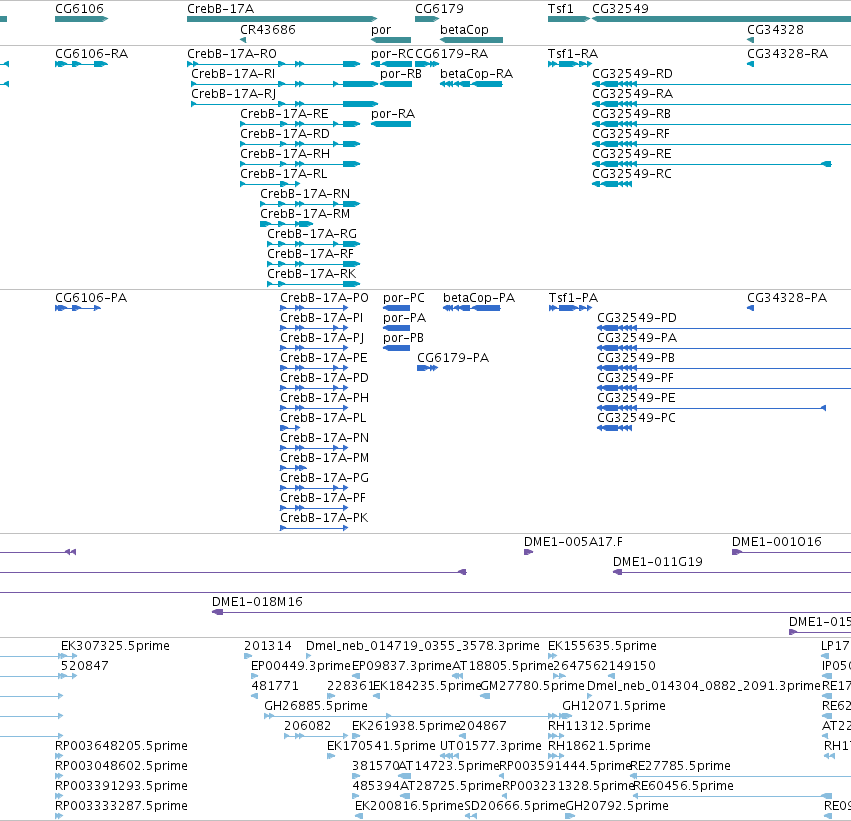Select the EK307325.5prime EST label
This screenshot has height=821, width=851.
point(115,646)
